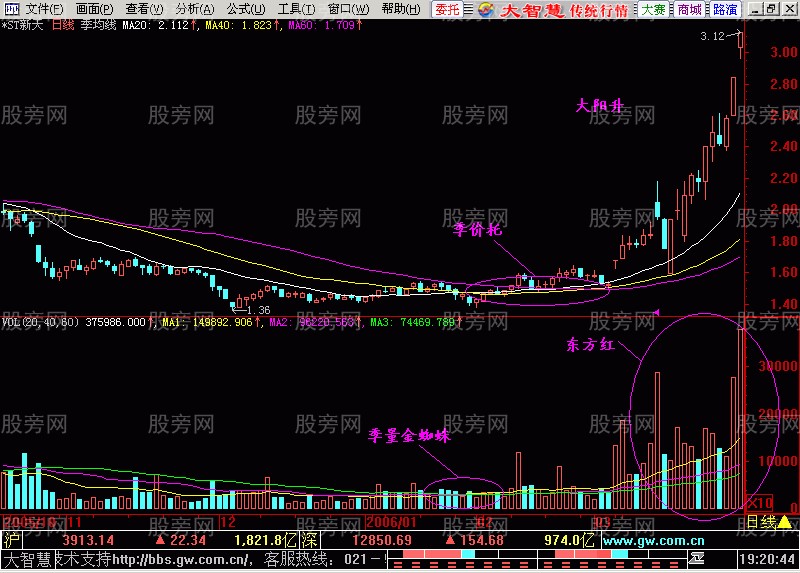The width and height of the screenshot is (800, 573).
Task: Open the 分析(A) menu
Action: tap(195, 9)
